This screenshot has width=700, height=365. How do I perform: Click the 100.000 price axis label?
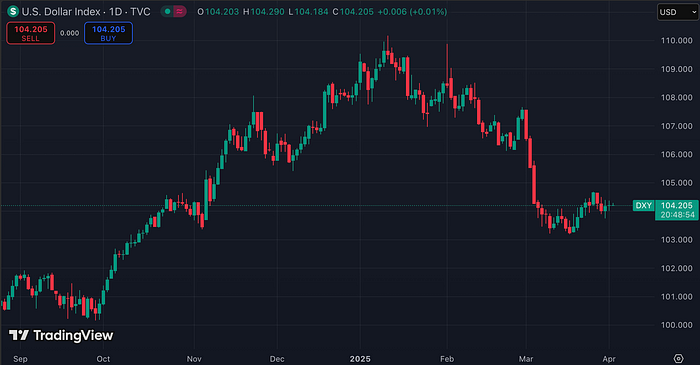coord(677,325)
